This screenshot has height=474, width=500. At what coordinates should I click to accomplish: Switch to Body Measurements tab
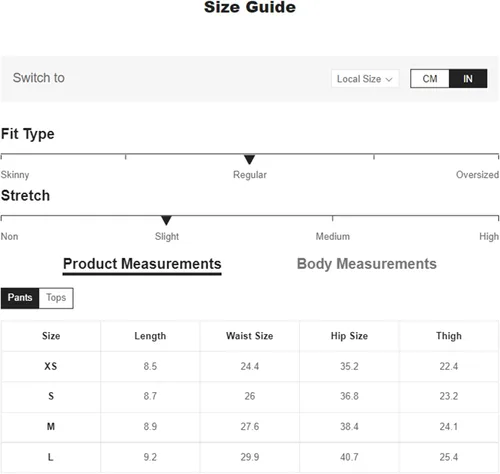tap(367, 264)
